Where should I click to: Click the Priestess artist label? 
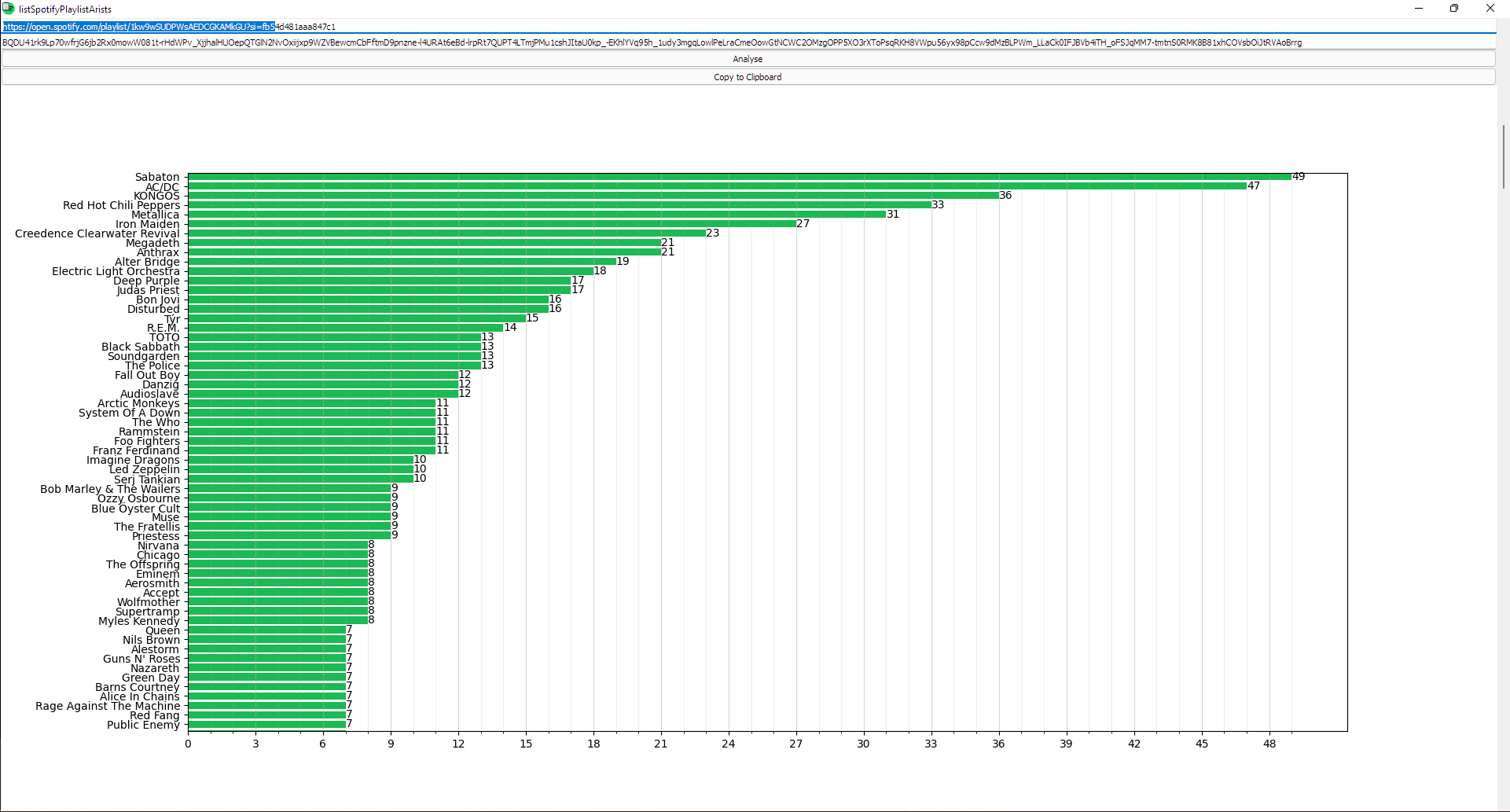click(156, 536)
